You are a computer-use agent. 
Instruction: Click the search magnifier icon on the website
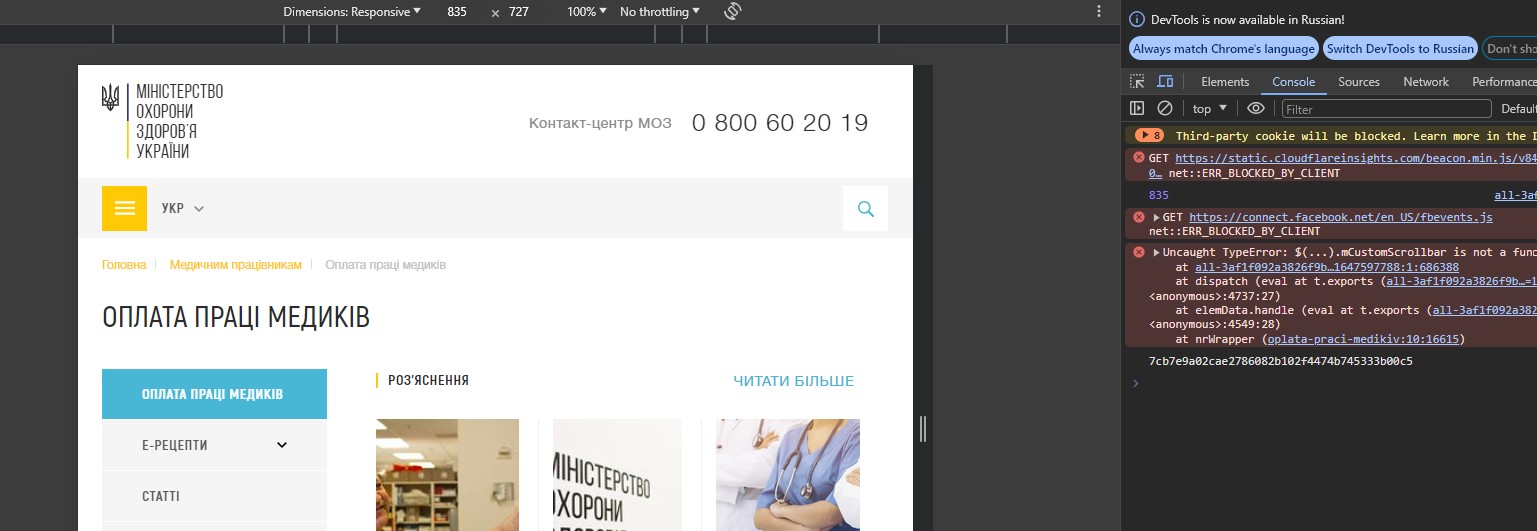coord(865,209)
